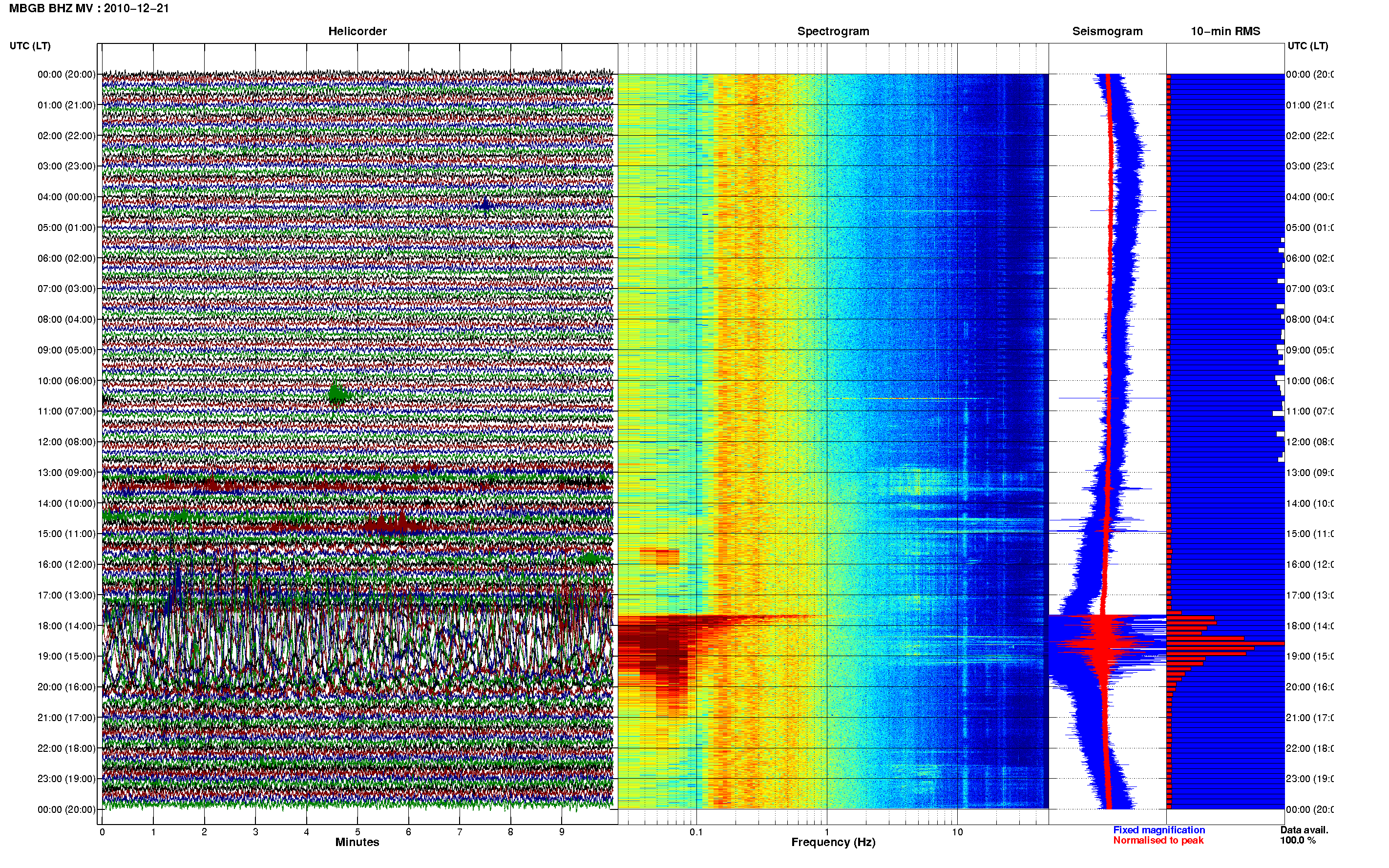
Task: Click the minute tick label '9' on helicorder axis
Action: (562, 832)
